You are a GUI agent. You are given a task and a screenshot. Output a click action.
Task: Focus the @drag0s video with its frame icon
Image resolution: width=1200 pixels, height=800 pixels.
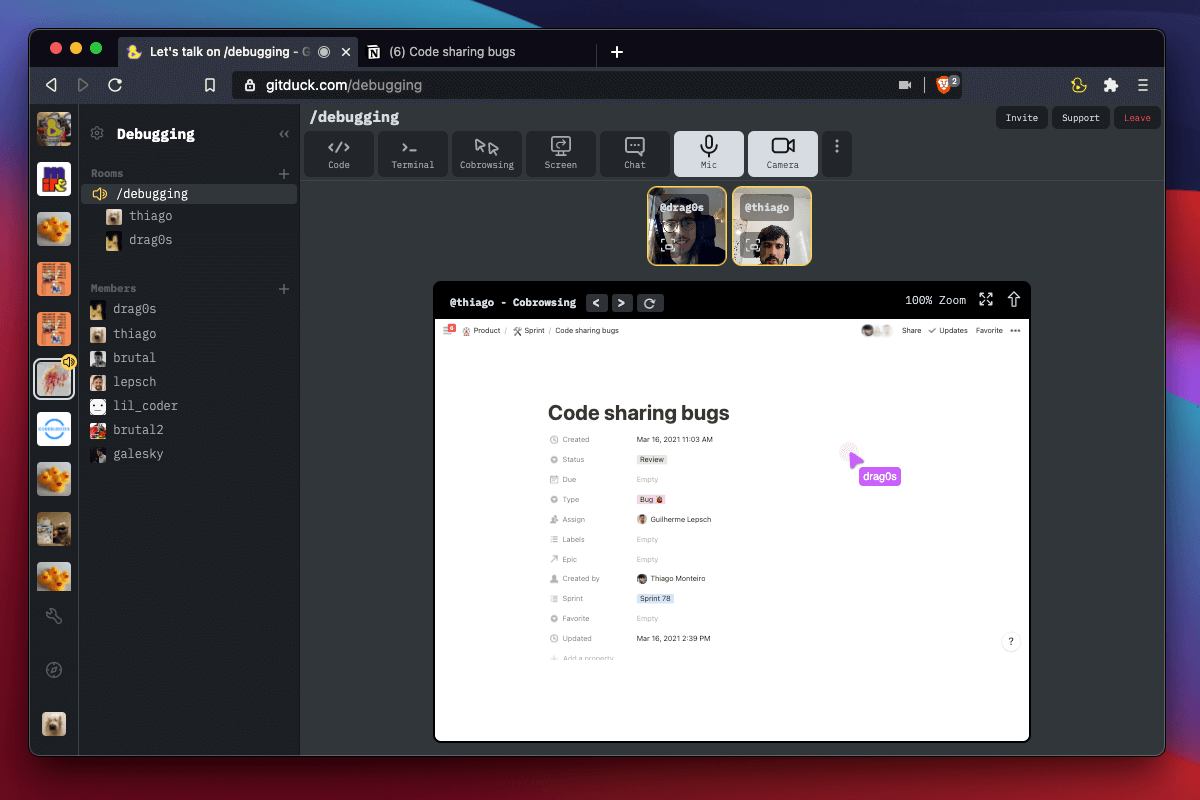pyautogui.click(x=668, y=245)
